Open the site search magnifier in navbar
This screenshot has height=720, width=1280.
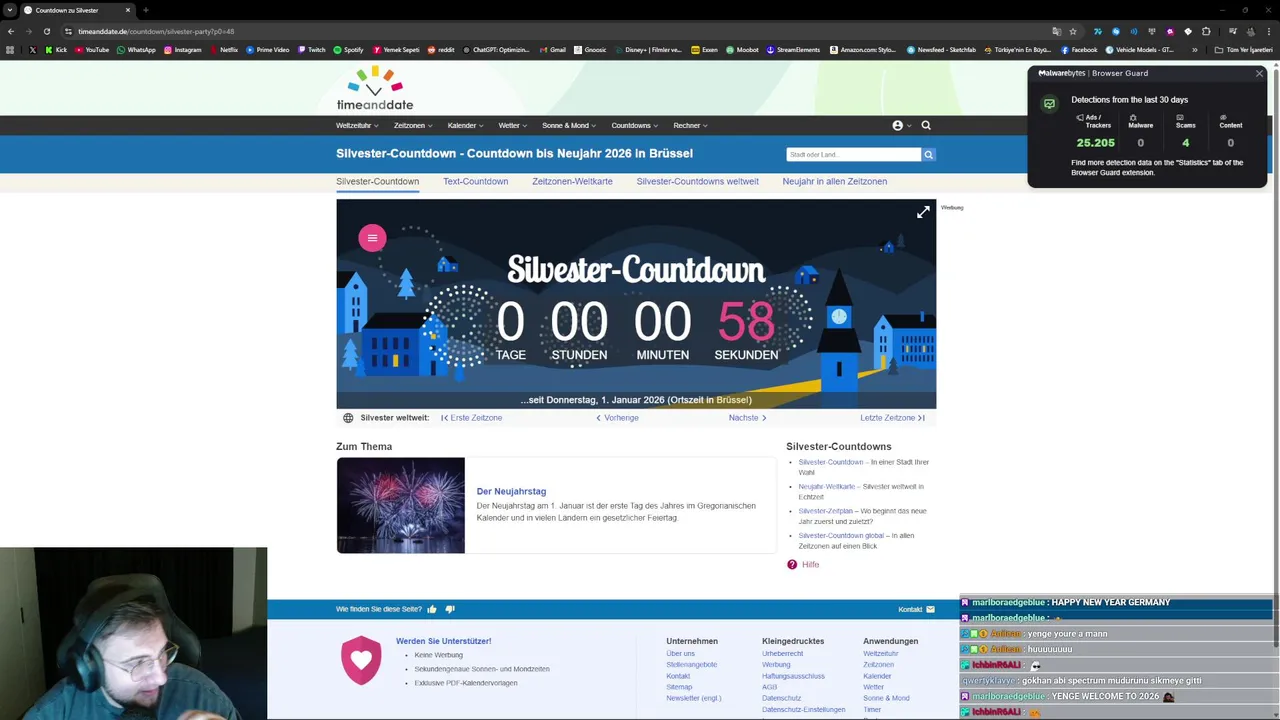(x=926, y=125)
